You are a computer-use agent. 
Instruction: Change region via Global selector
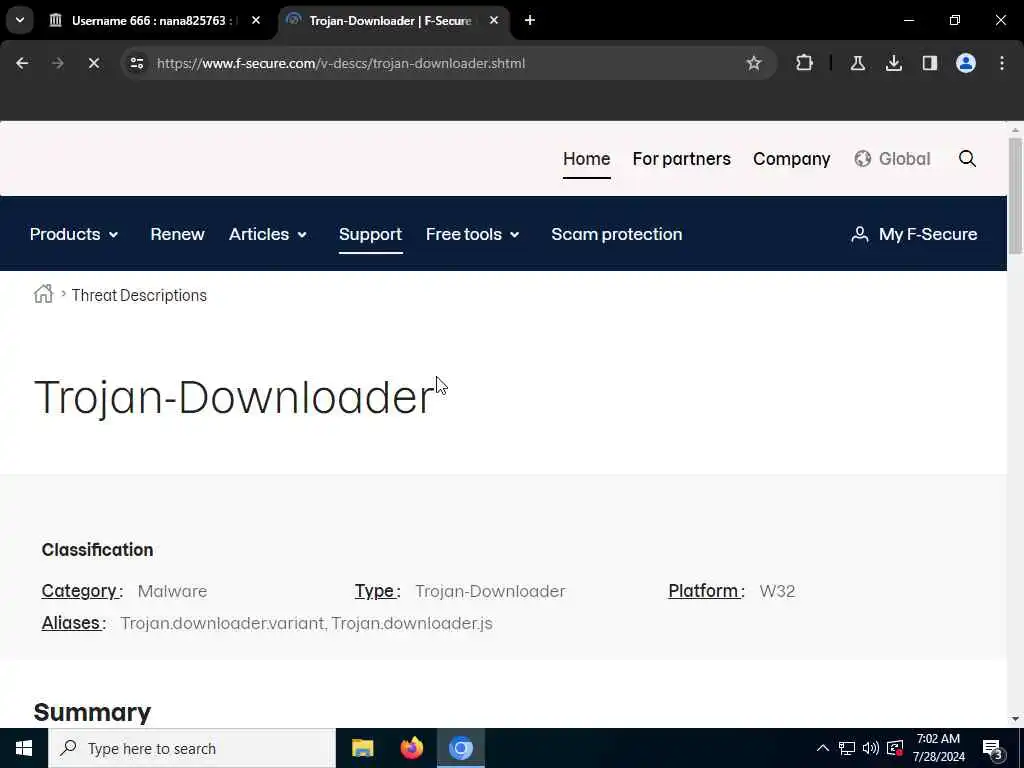coord(892,159)
